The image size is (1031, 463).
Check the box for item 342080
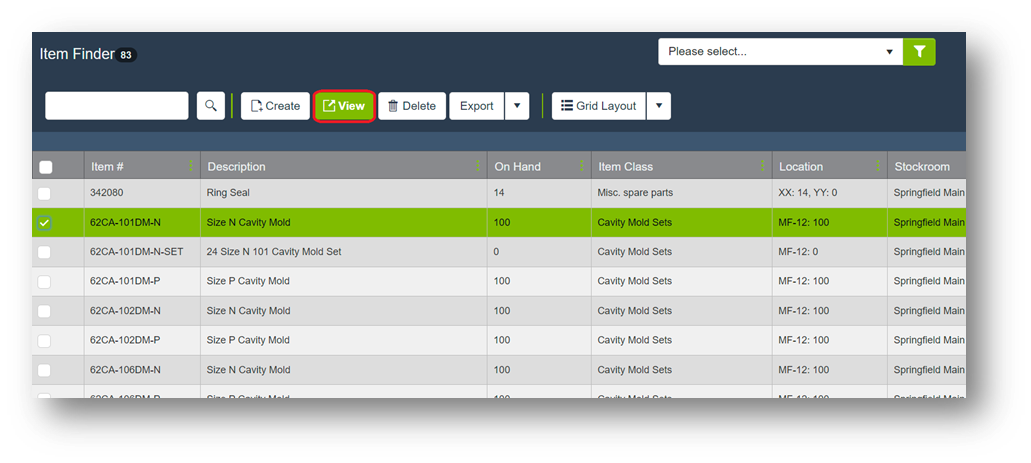tap(45, 193)
